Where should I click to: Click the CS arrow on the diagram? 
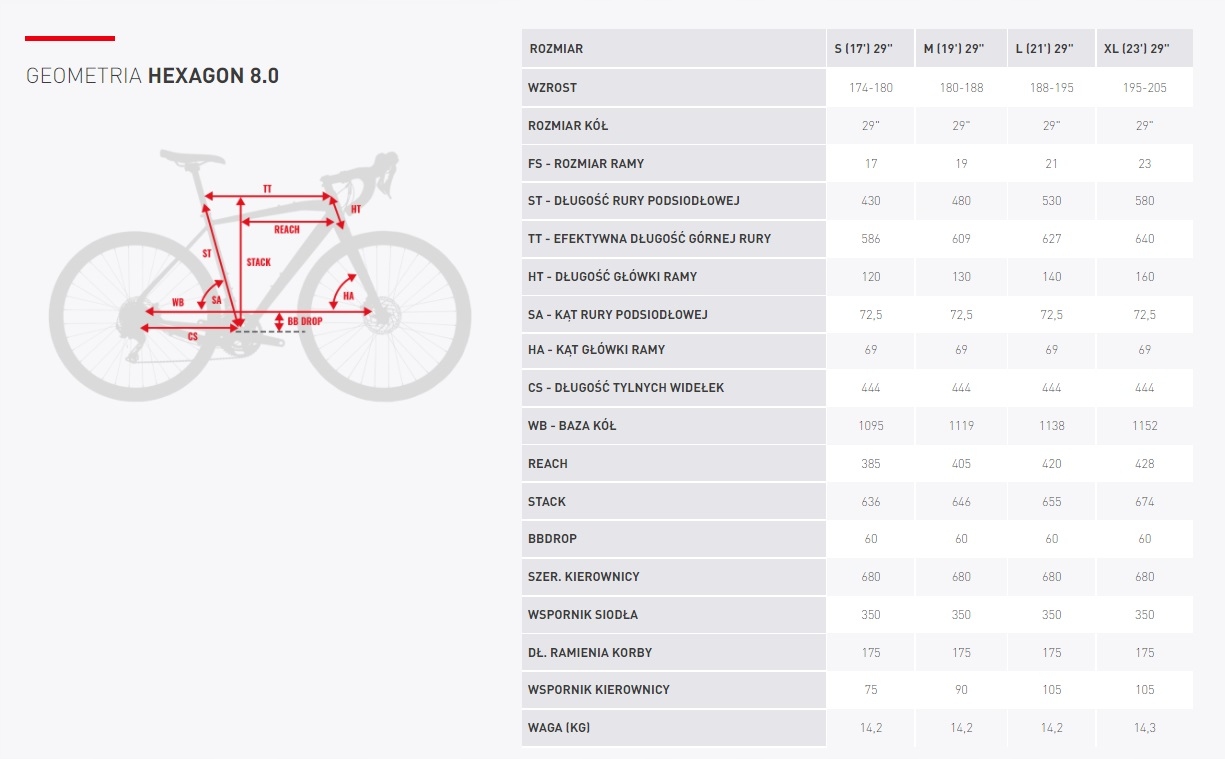(192, 328)
